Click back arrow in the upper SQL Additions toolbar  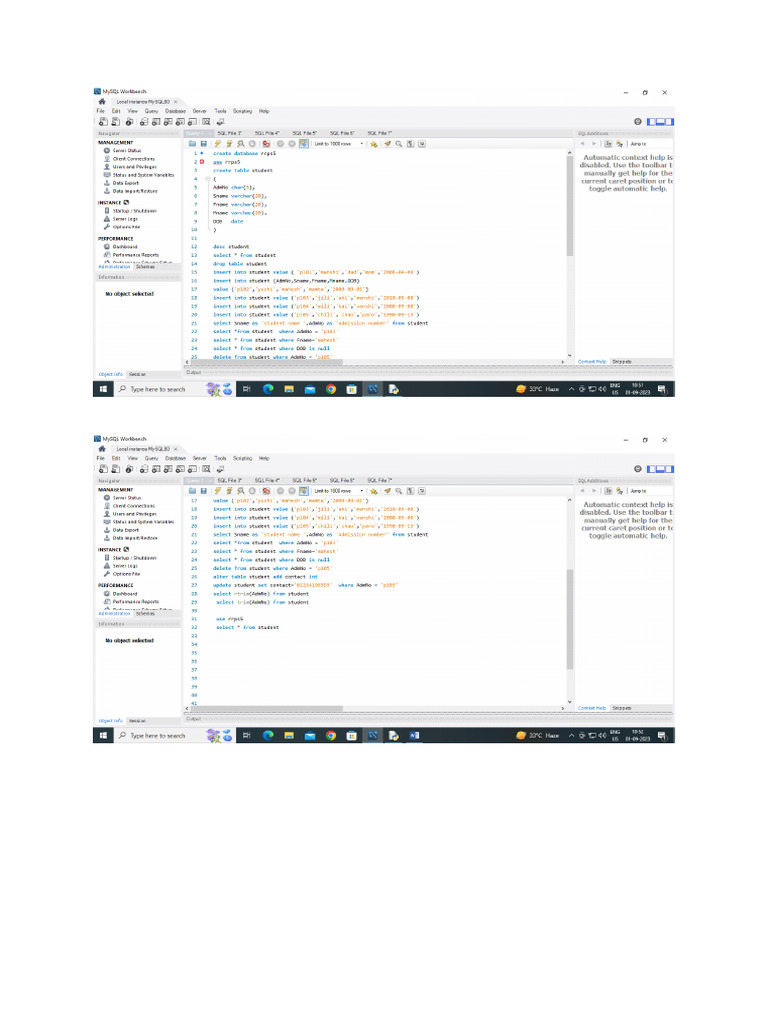(583, 144)
